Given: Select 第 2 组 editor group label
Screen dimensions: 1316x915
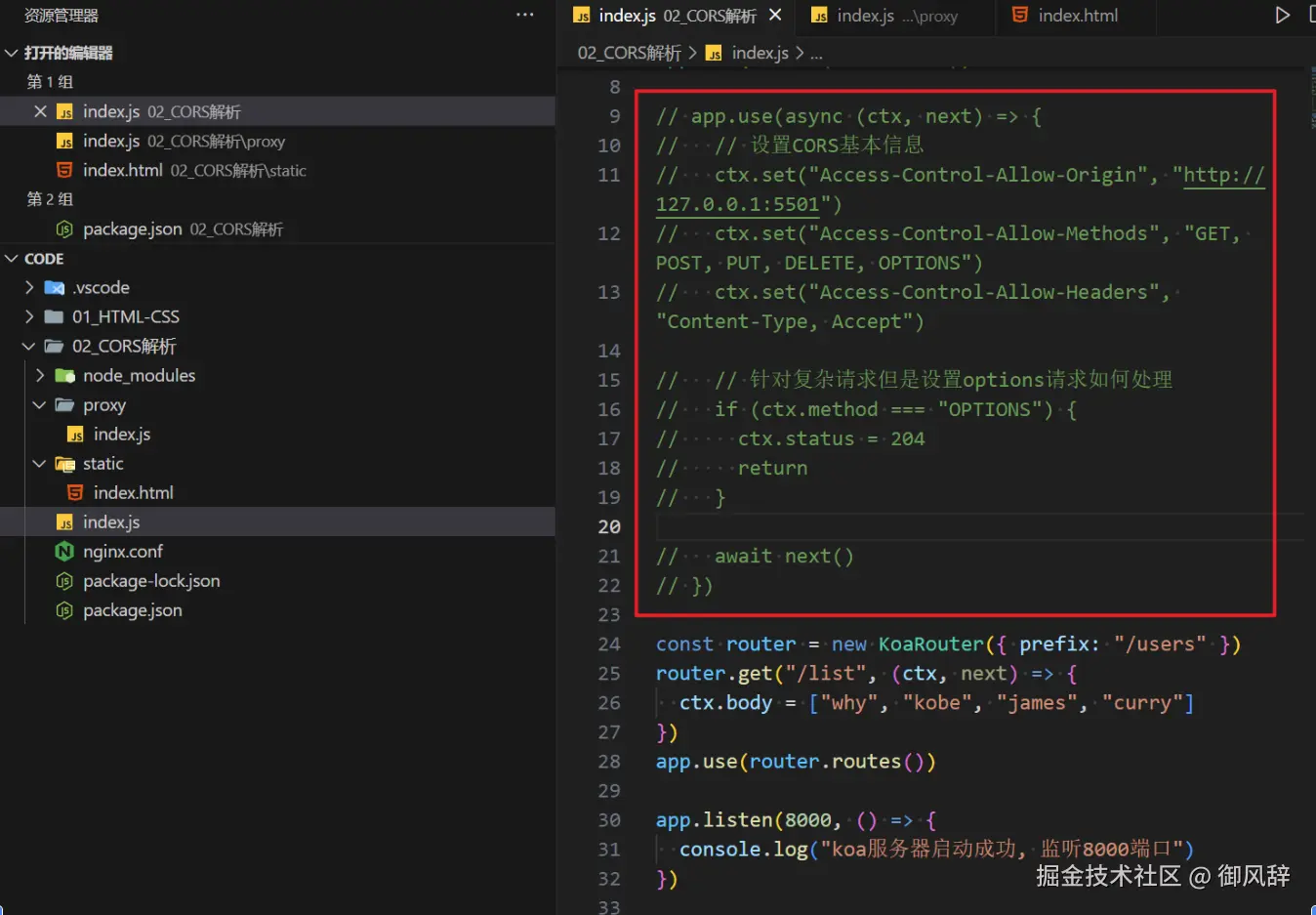Looking at the screenshot, I should [50, 199].
